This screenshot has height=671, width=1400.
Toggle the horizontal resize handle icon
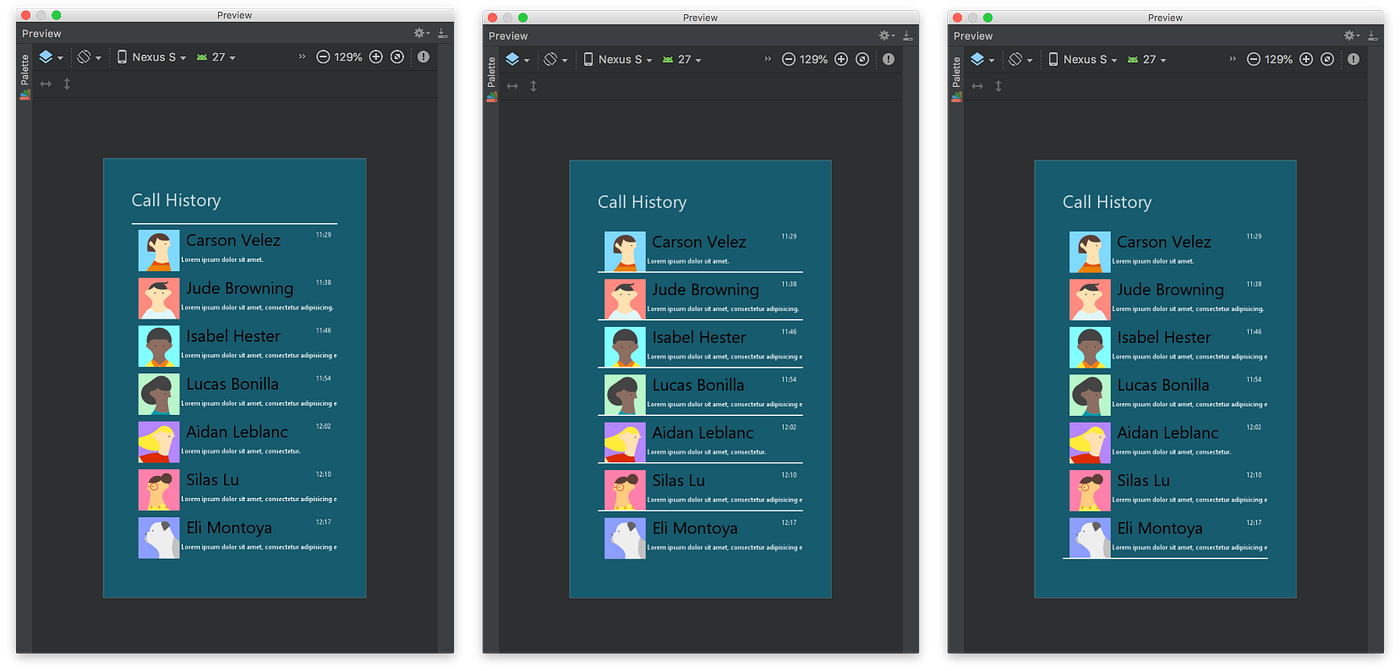point(45,84)
